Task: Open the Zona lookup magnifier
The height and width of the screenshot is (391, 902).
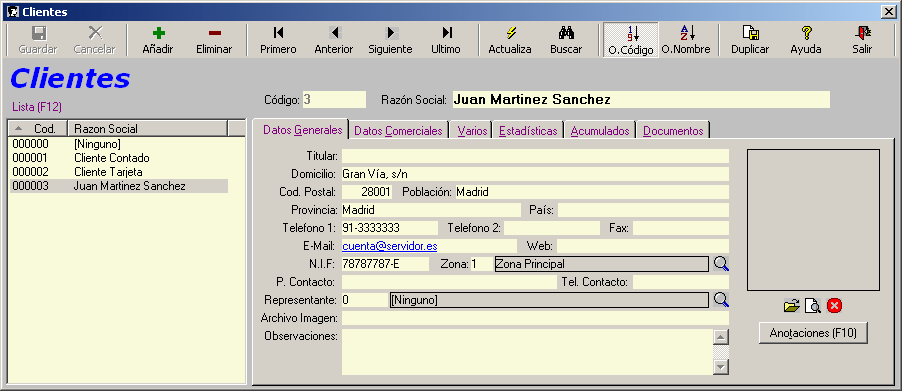Action: pos(721,264)
